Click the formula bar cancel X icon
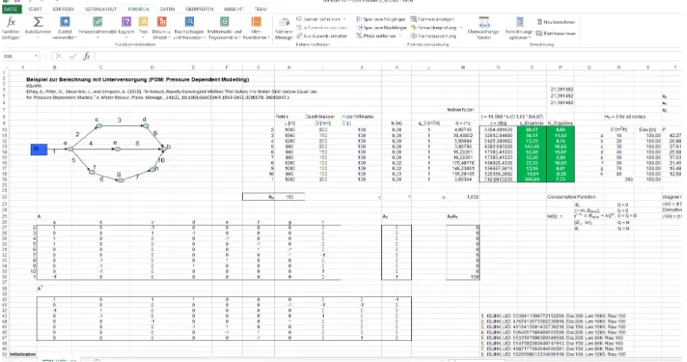This screenshot has width=687, height=362. 59,56
